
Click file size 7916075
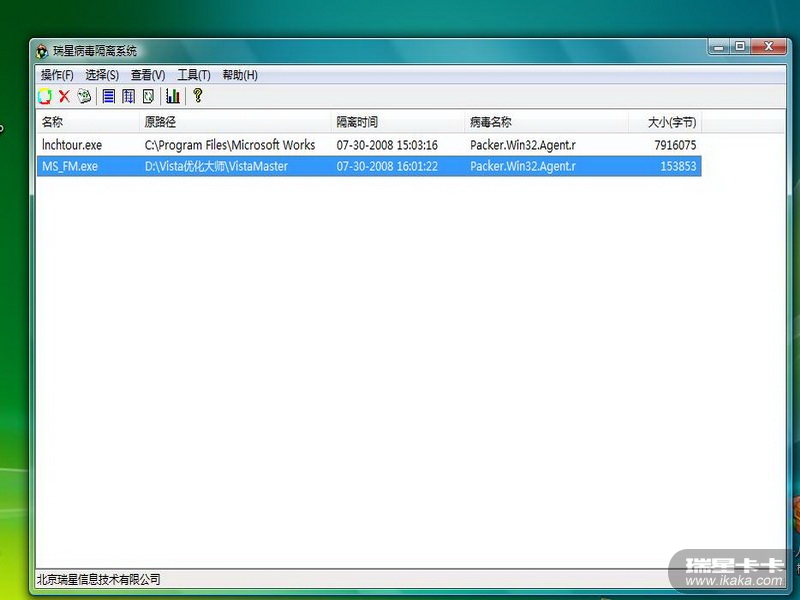click(675, 145)
